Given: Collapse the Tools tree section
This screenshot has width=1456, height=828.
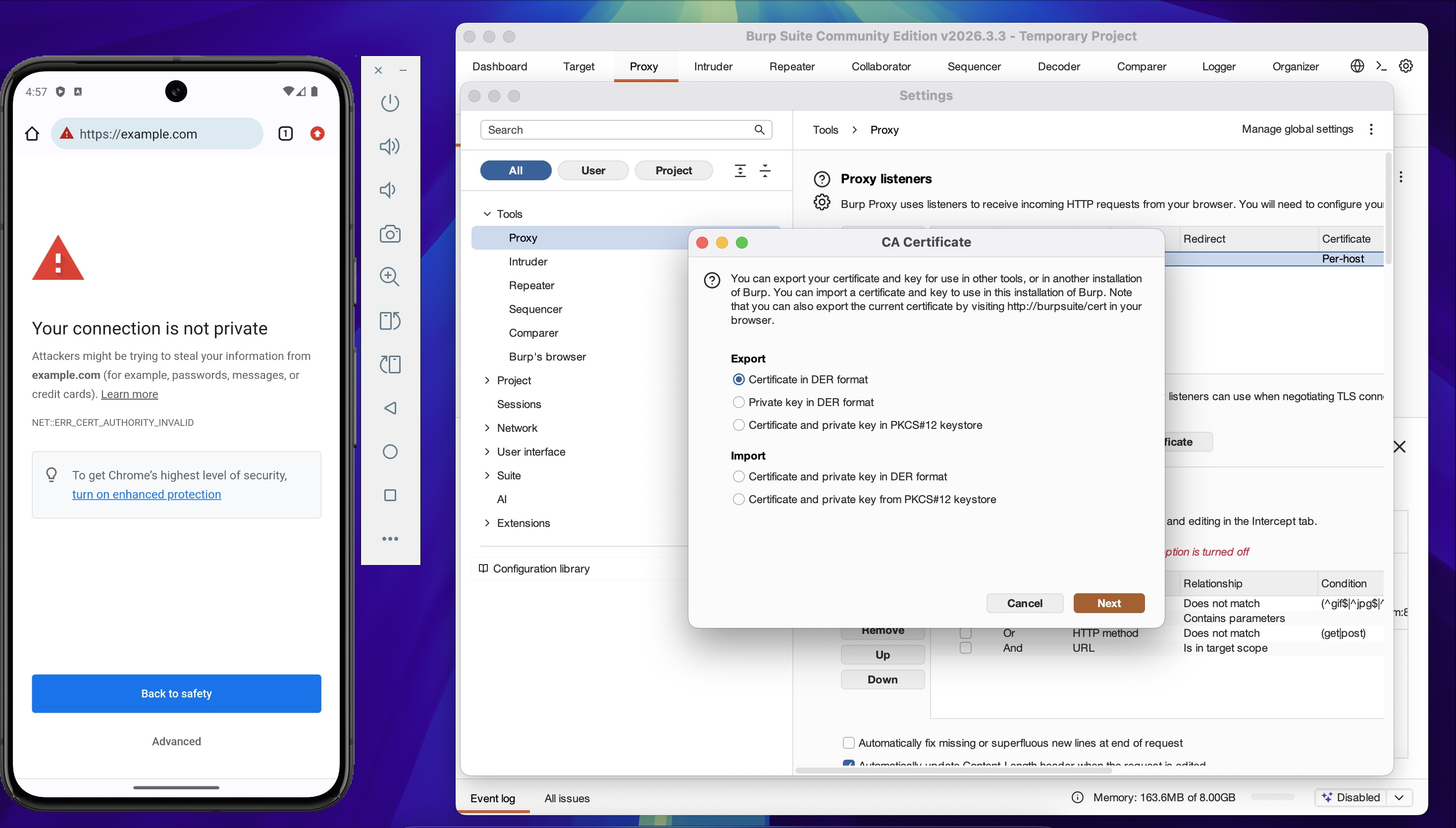Looking at the screenshot, I should click(x=487, y=214).
